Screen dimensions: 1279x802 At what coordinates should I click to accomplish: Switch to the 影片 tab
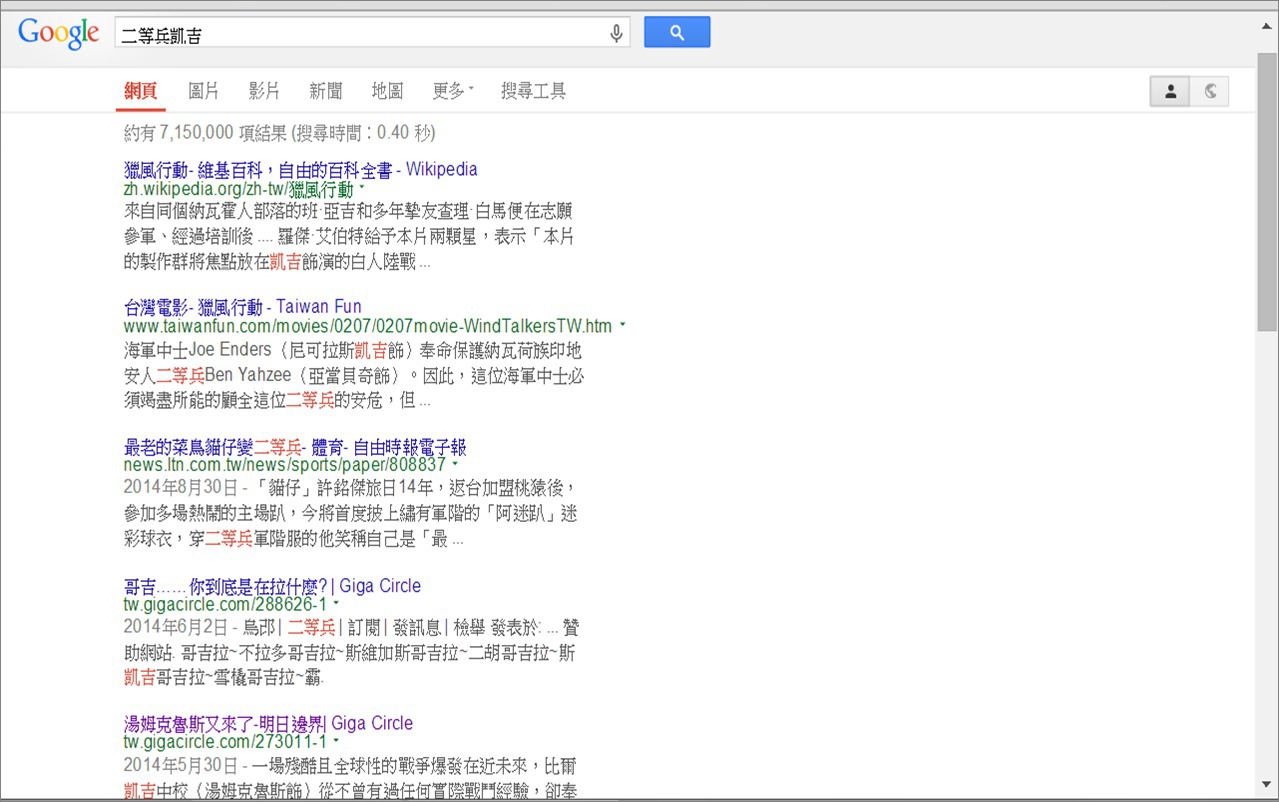pos(264,91)
